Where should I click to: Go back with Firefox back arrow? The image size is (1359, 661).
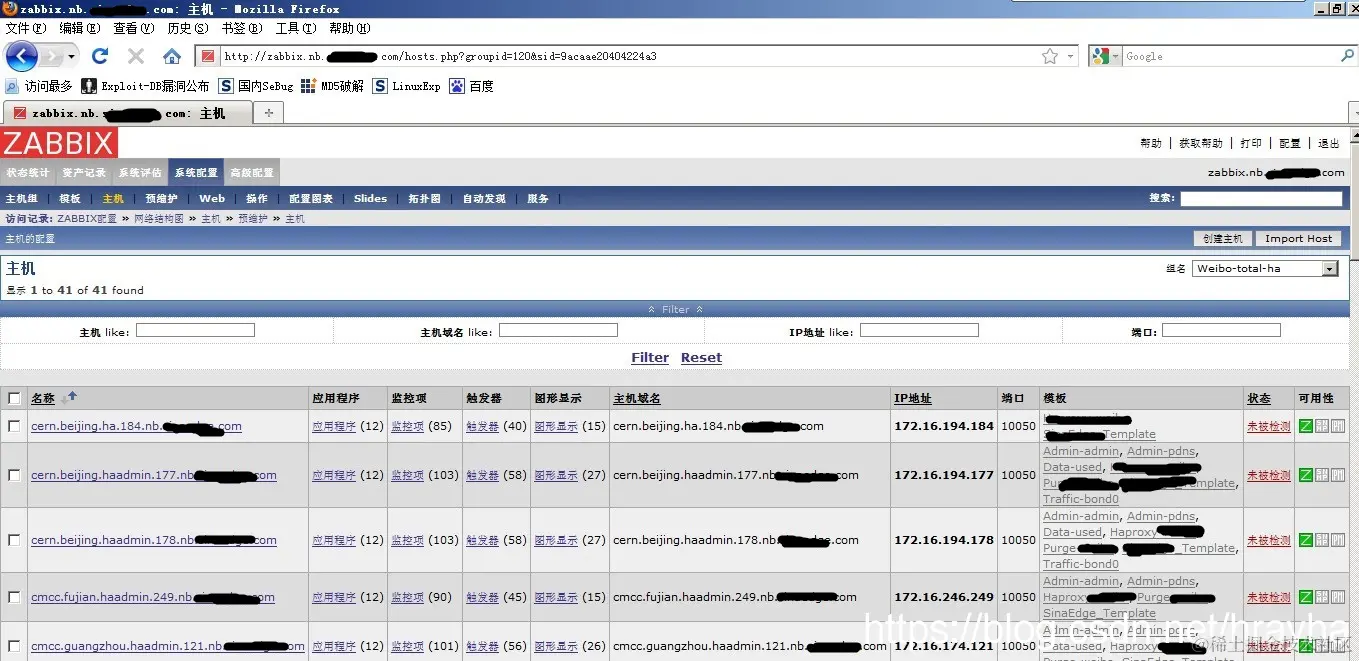pos(21,56)
